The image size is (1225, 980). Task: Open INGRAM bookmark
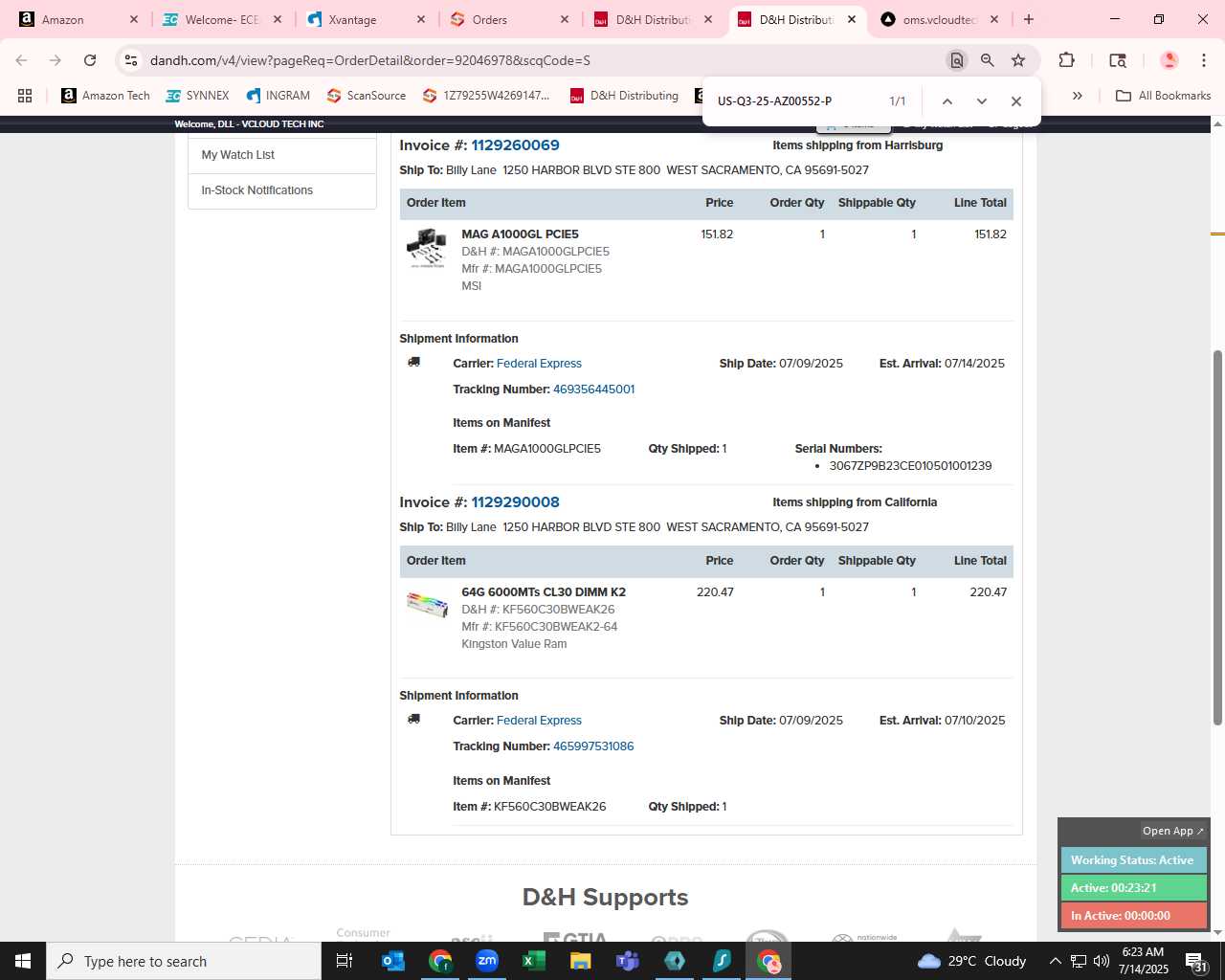click(278, 96)
